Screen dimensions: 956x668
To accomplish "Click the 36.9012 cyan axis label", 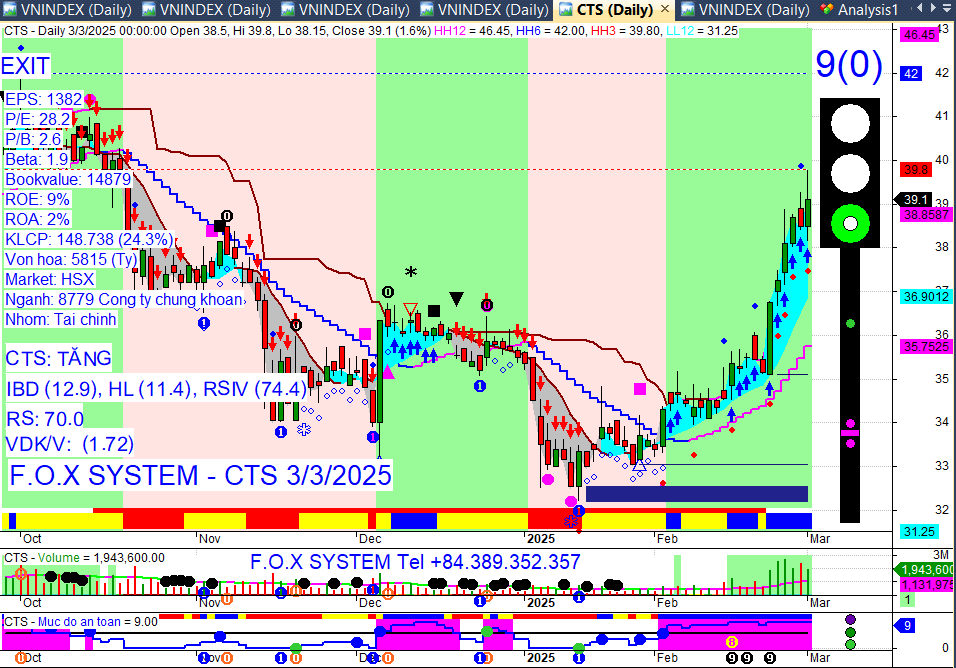I will (x=926, y=297).
